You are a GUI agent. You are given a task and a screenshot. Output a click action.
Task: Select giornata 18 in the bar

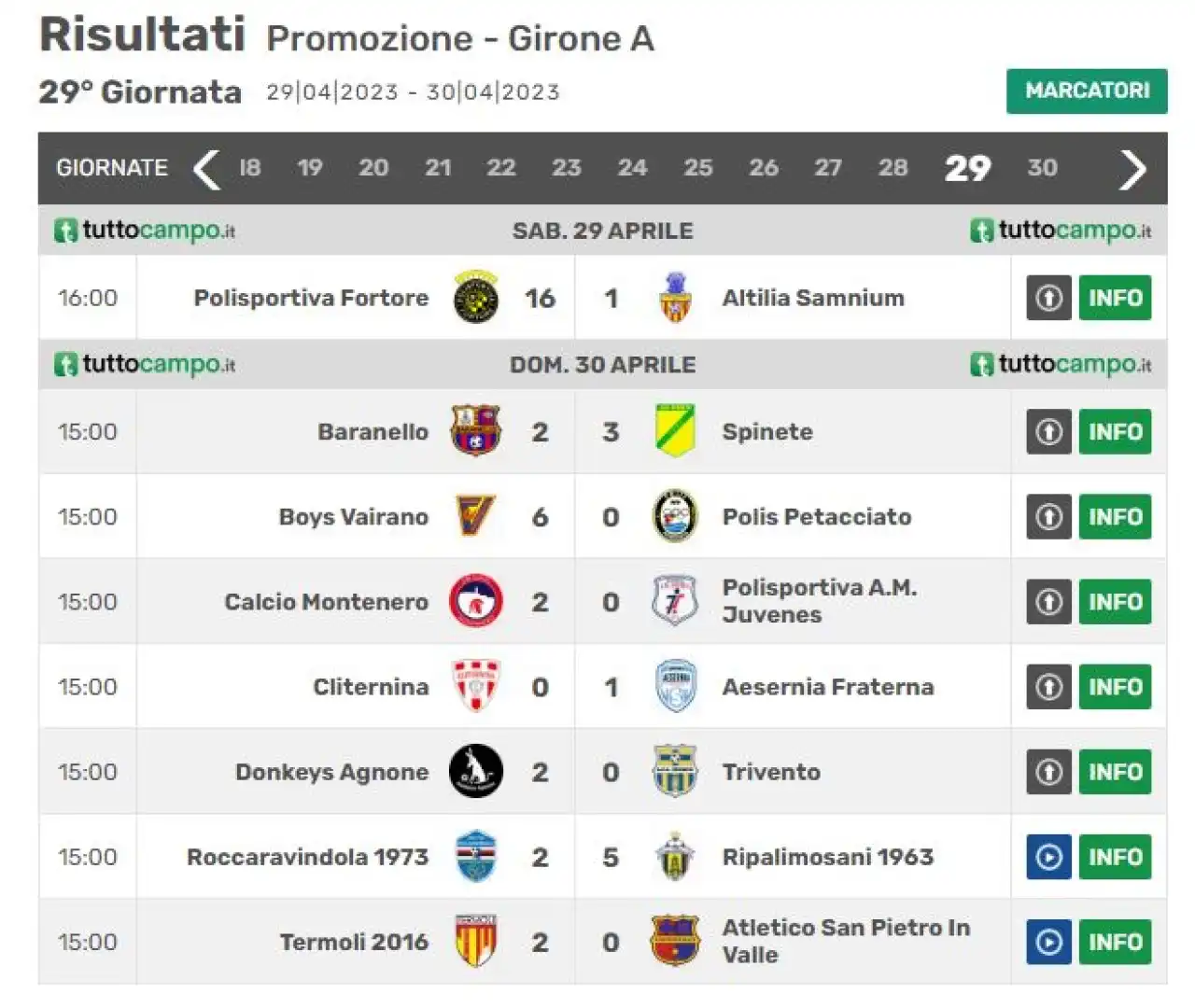pyautogui.click(x=250, y=168)
